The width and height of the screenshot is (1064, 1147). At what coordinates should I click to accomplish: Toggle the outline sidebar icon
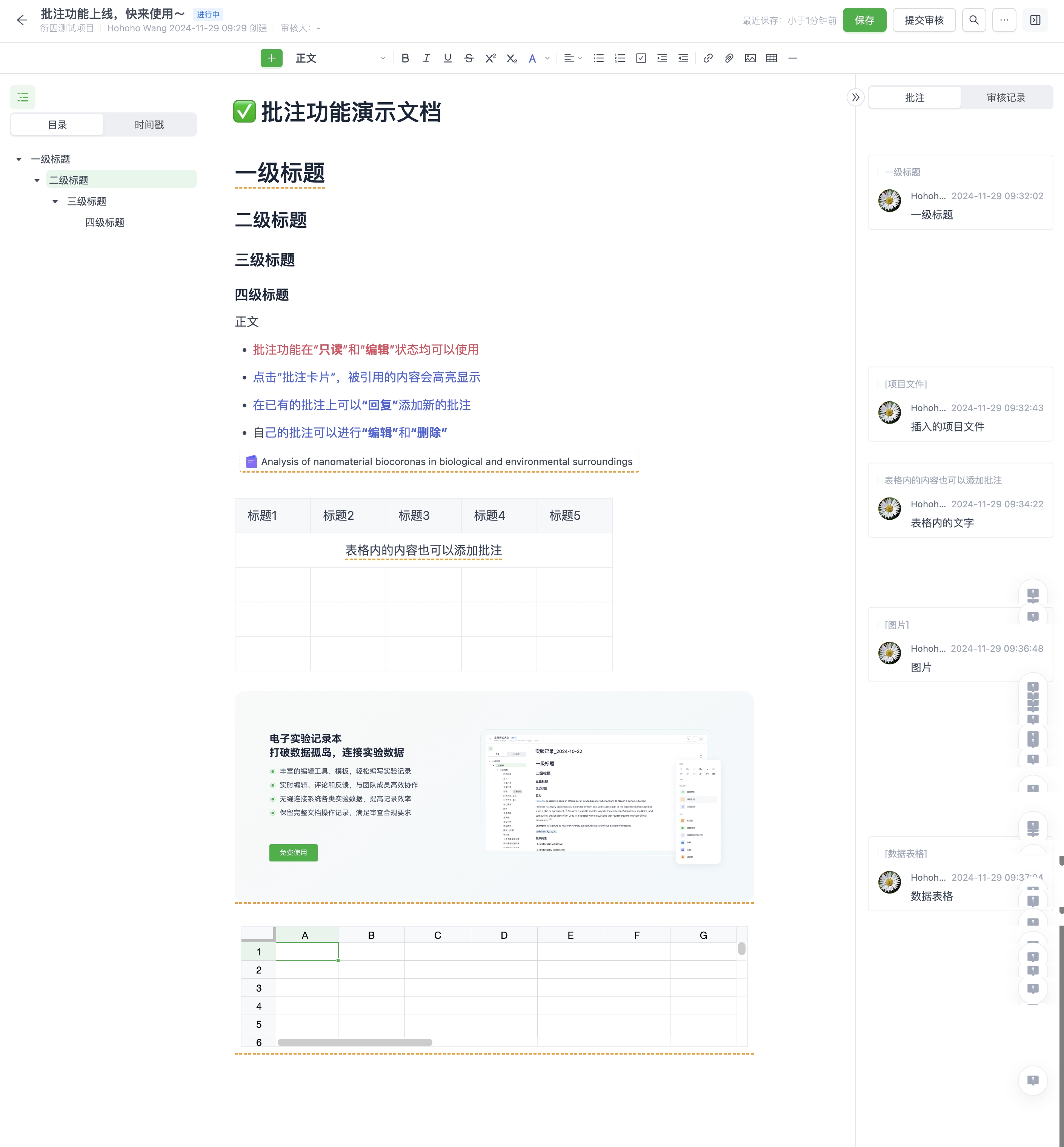(x=23, y=97)
